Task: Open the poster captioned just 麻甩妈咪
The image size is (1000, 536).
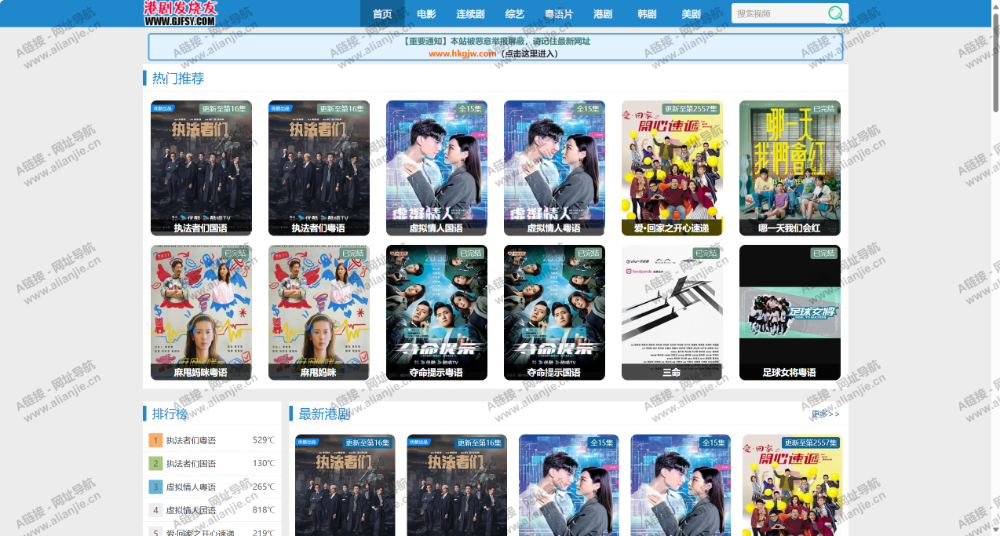Action: click(318, 313)
